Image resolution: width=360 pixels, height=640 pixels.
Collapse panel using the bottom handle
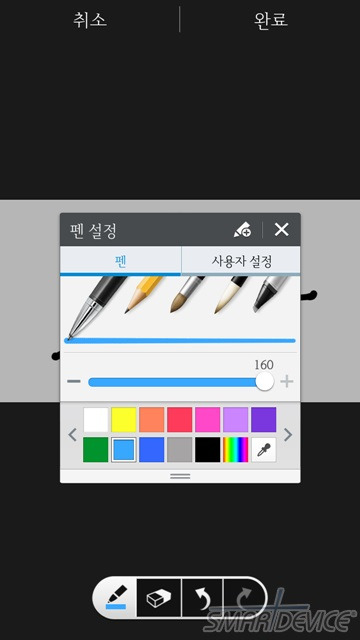tap(180, 476)
